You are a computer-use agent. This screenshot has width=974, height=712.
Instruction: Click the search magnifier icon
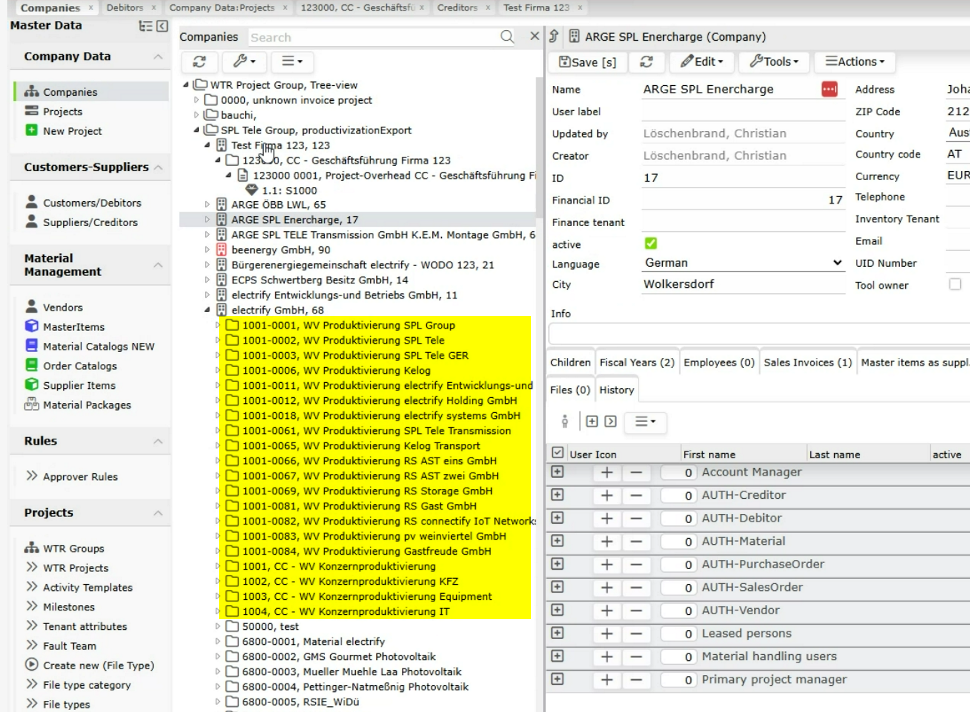coord(507,37)
